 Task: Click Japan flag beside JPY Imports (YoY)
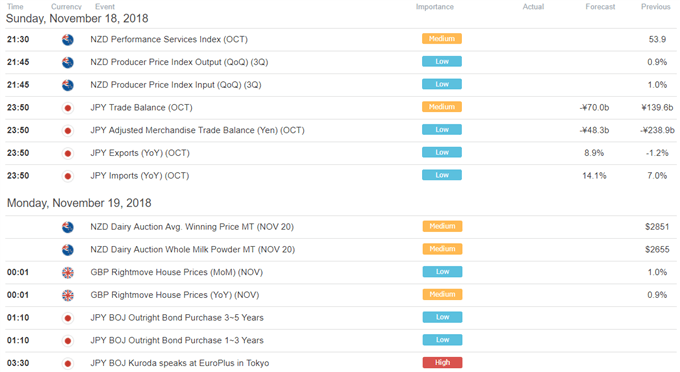(x=68, y=176)
